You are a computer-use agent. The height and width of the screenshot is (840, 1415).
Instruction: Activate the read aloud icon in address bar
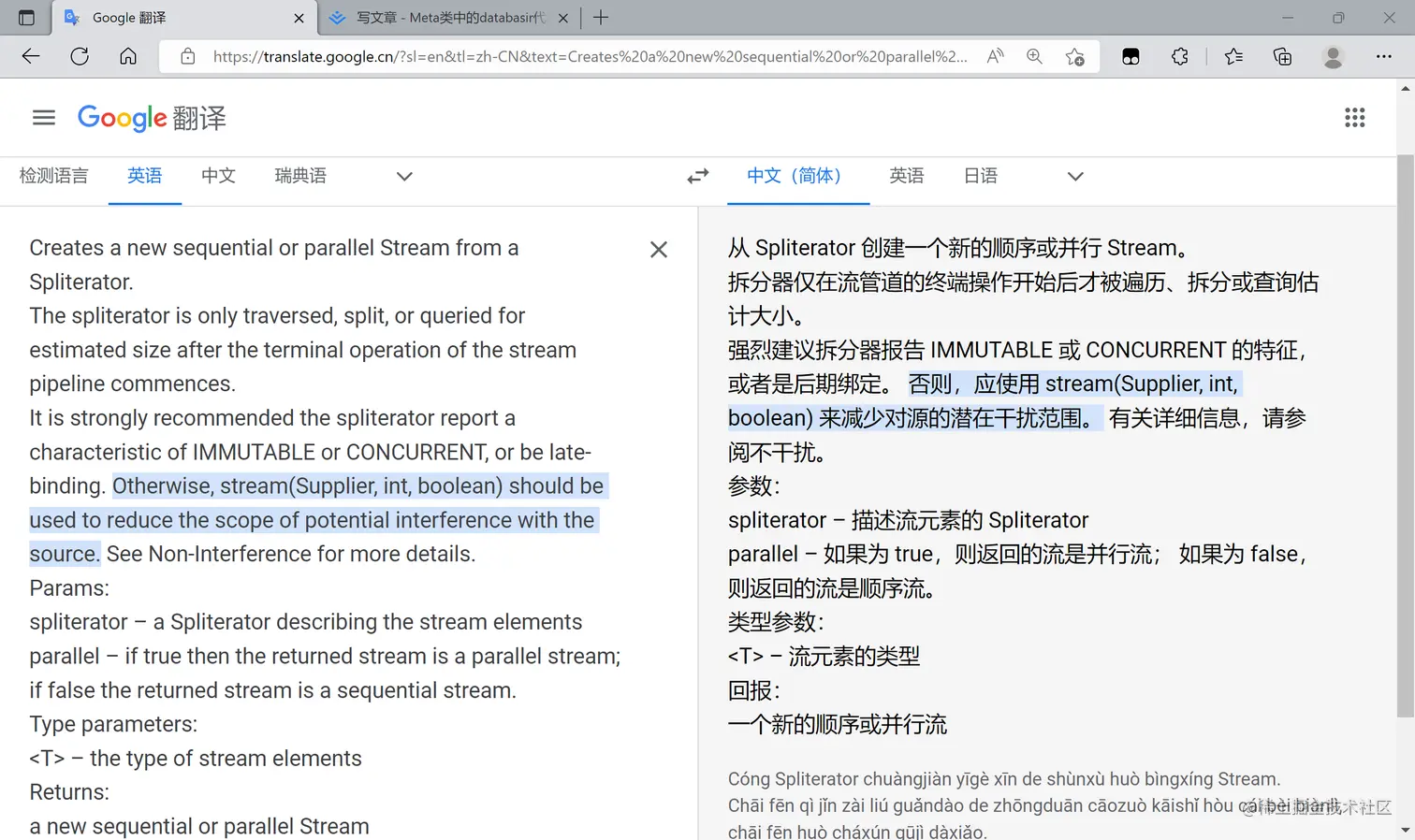tap(995, 56)
